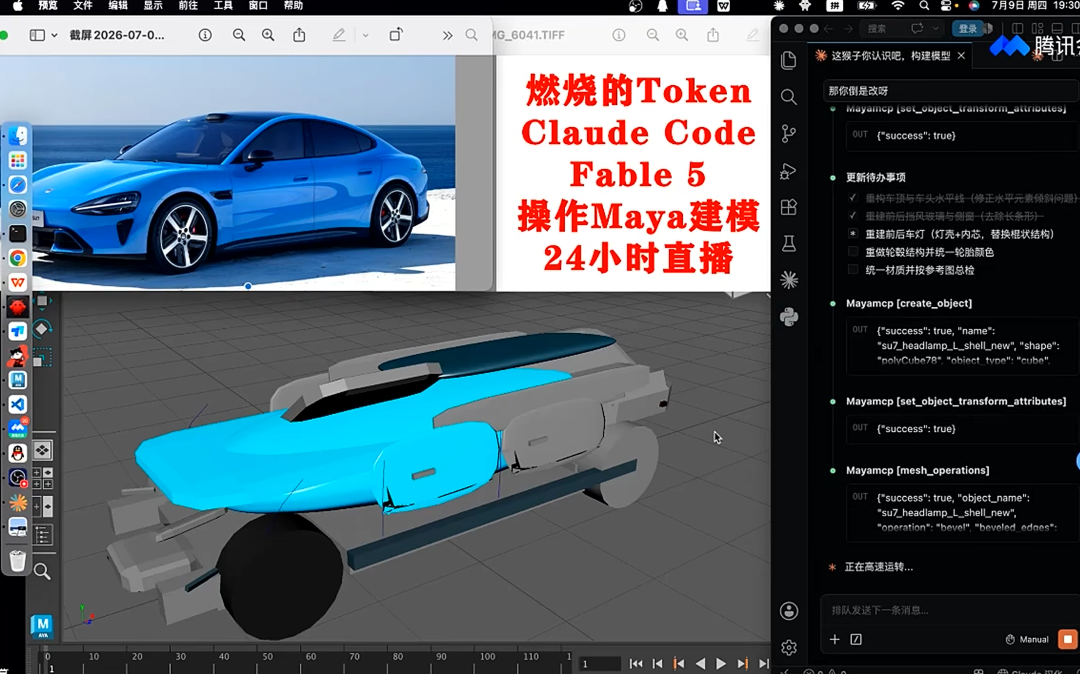This screenshot has height=674, width=1080.
Task: Open the Testing flask icon
Action: tap(789, 243)
